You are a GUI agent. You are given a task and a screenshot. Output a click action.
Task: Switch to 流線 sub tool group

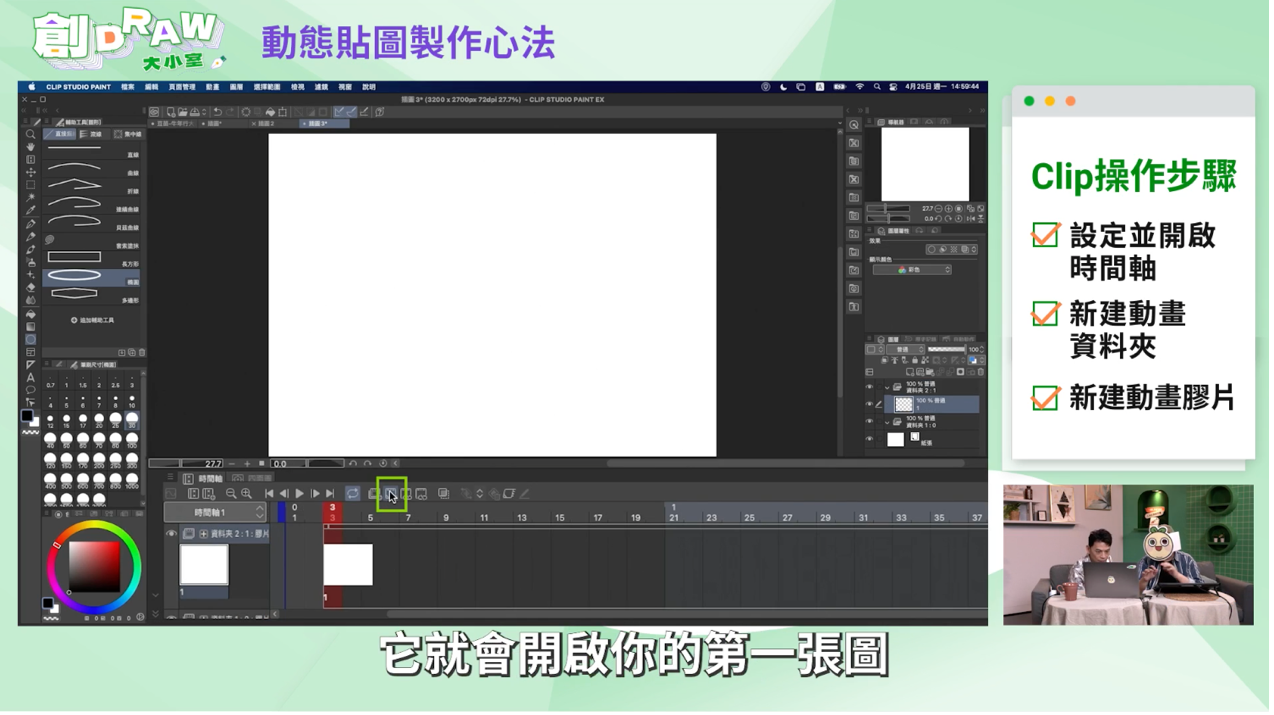(x=95, y=134)
